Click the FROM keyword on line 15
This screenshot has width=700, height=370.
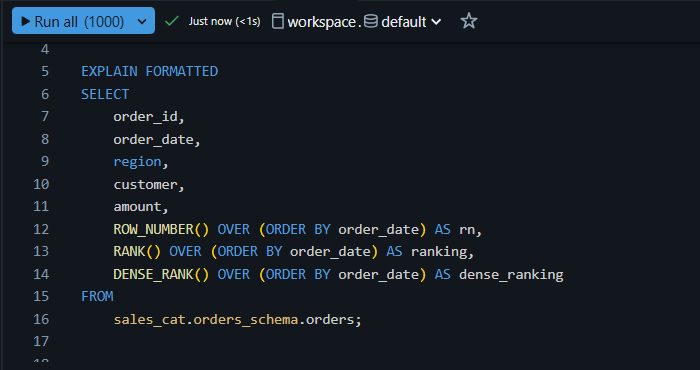pyautogui.click(x=97, y=296)
